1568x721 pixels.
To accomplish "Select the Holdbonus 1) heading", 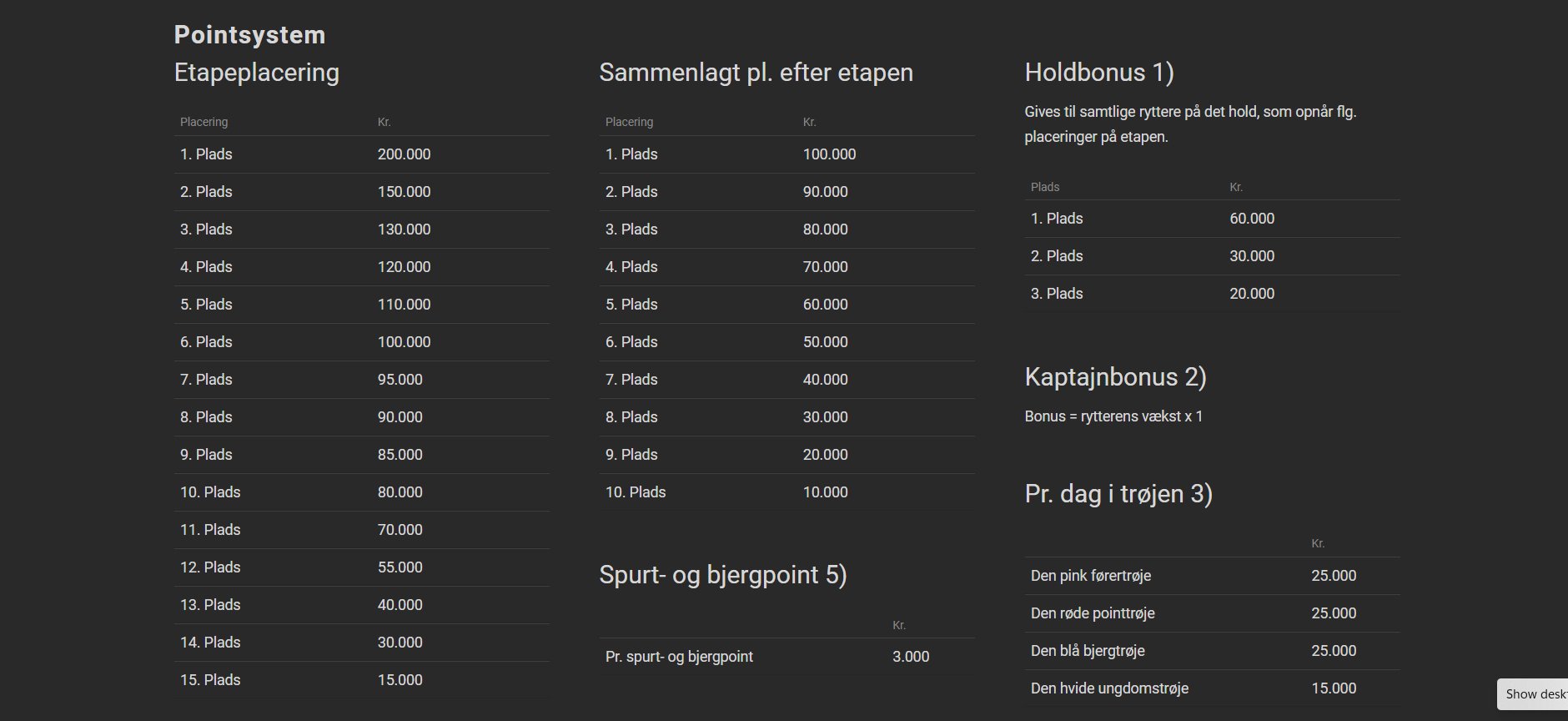I will [x=1098, y=73].
